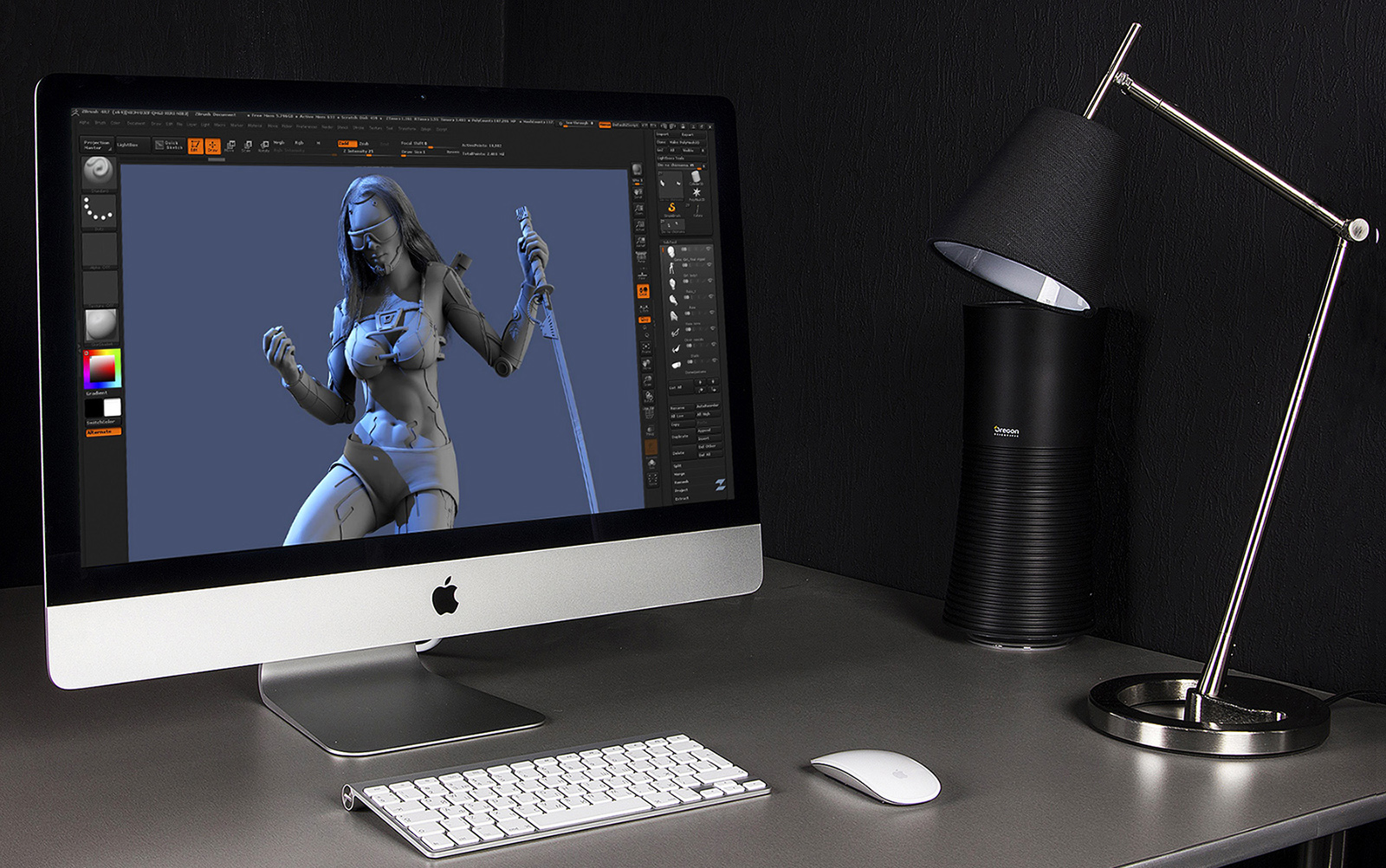The height and width of the screenshot is (868, 1386).
Task: Click the Scroll canvas icon in right shelf
Action: coord(638,193)
